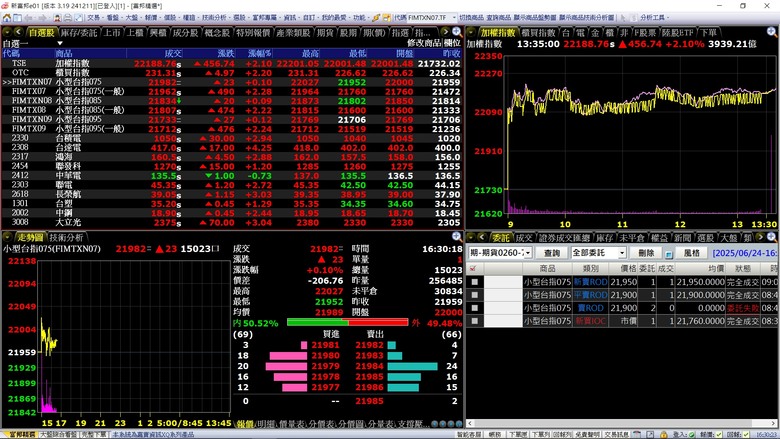Click the left arrow on the orders tab bar
780x439 pixels.
(x=482, y=237)
